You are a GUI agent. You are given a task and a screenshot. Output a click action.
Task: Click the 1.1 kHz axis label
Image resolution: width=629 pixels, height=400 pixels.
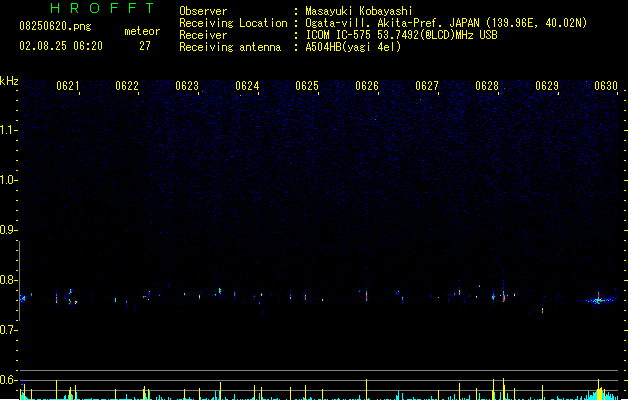point(8,130)
